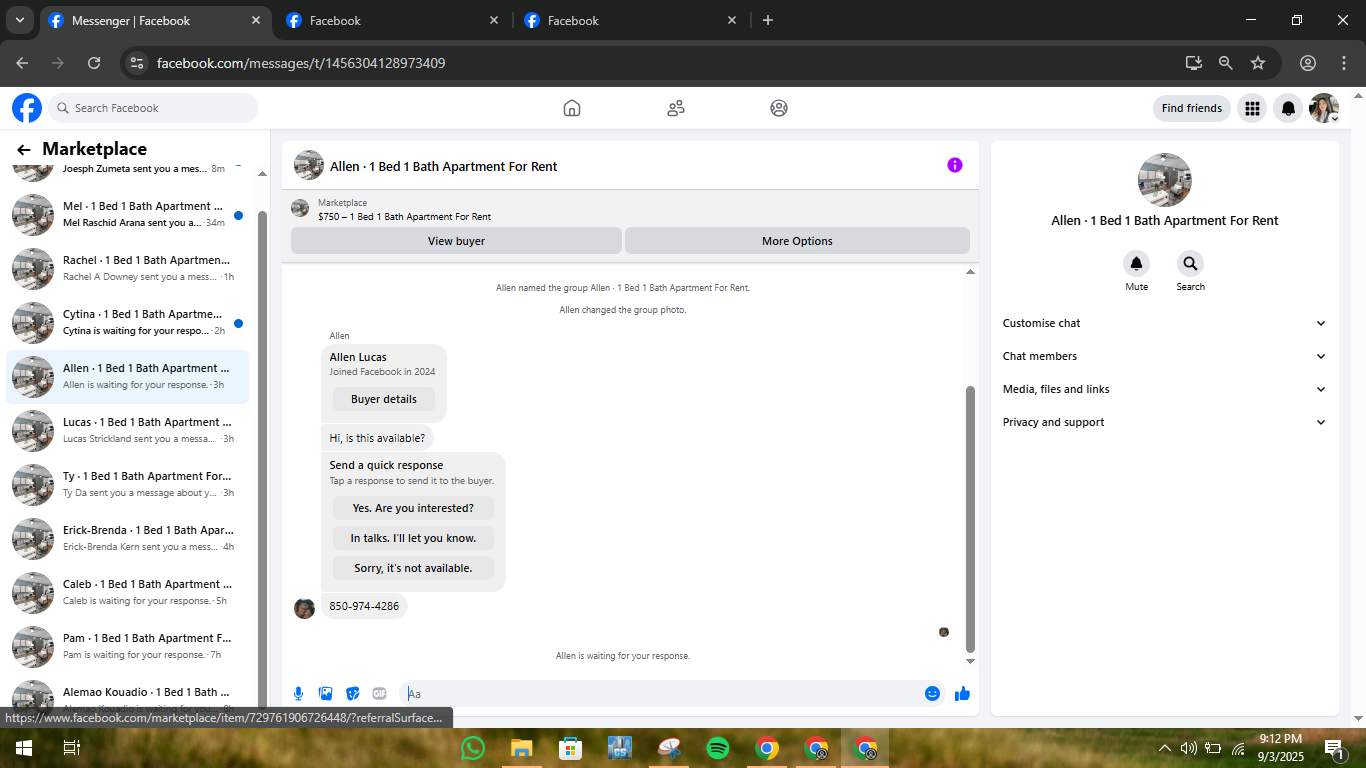Open the Mel conversation in the list
Viewport: 1366px width, 768px height.
(128, 214)
